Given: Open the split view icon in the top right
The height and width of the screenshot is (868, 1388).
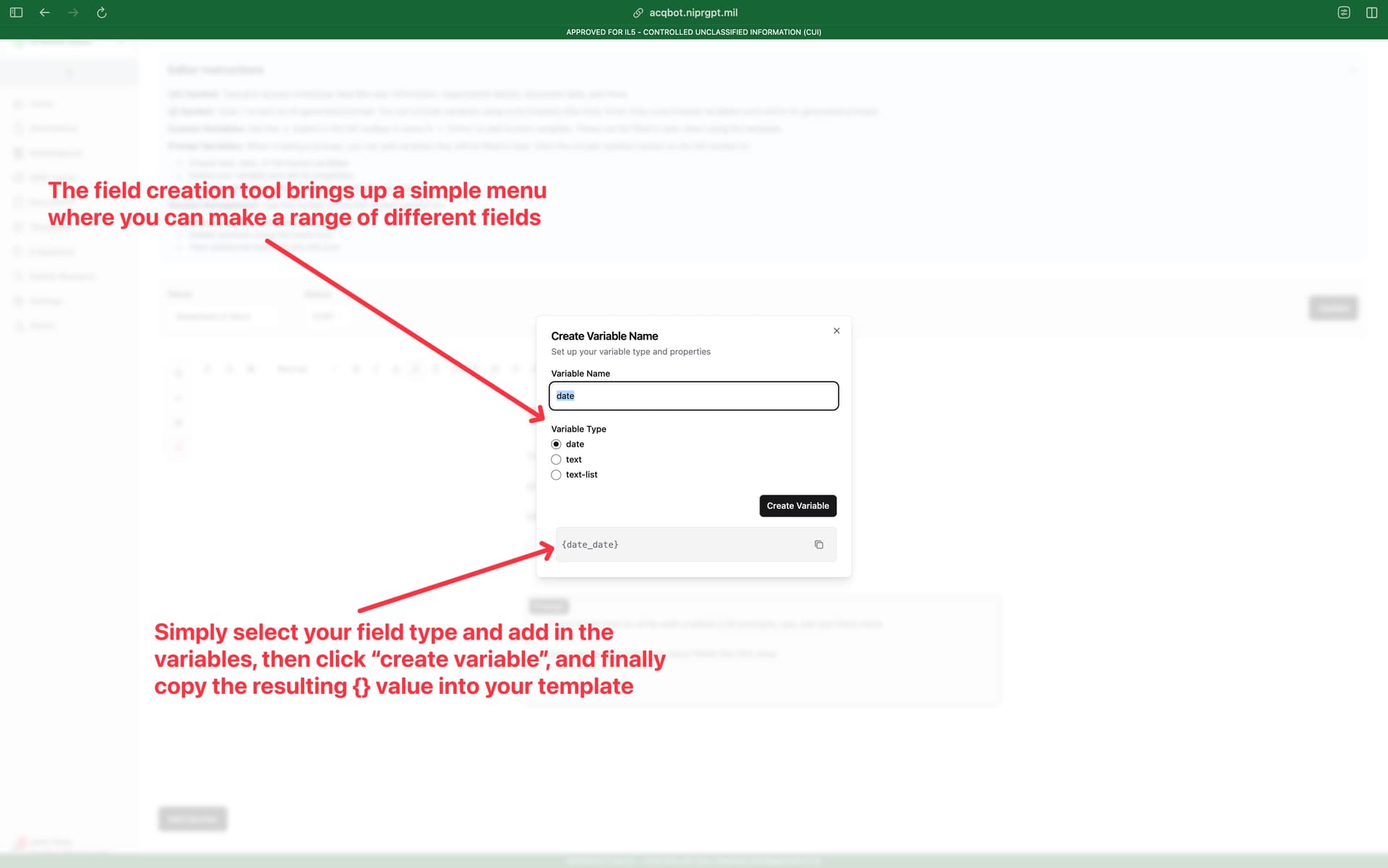Looking at the screenshot, I should point(1371,12).
